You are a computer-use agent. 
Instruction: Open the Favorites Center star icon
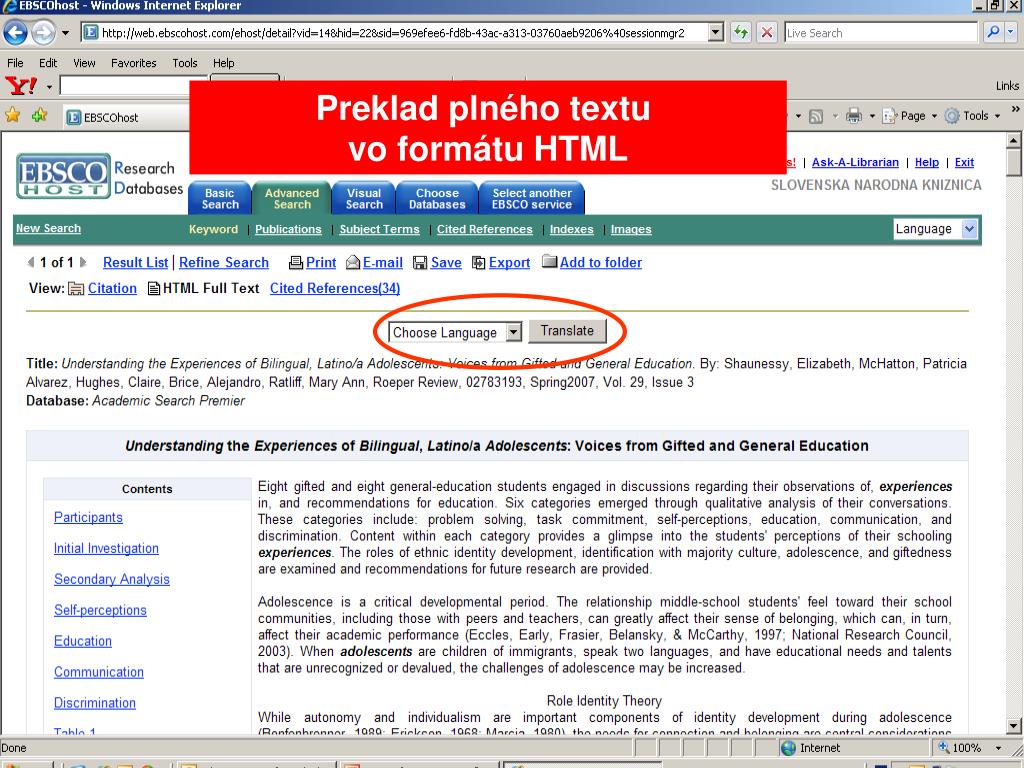[x=12, y=116]
